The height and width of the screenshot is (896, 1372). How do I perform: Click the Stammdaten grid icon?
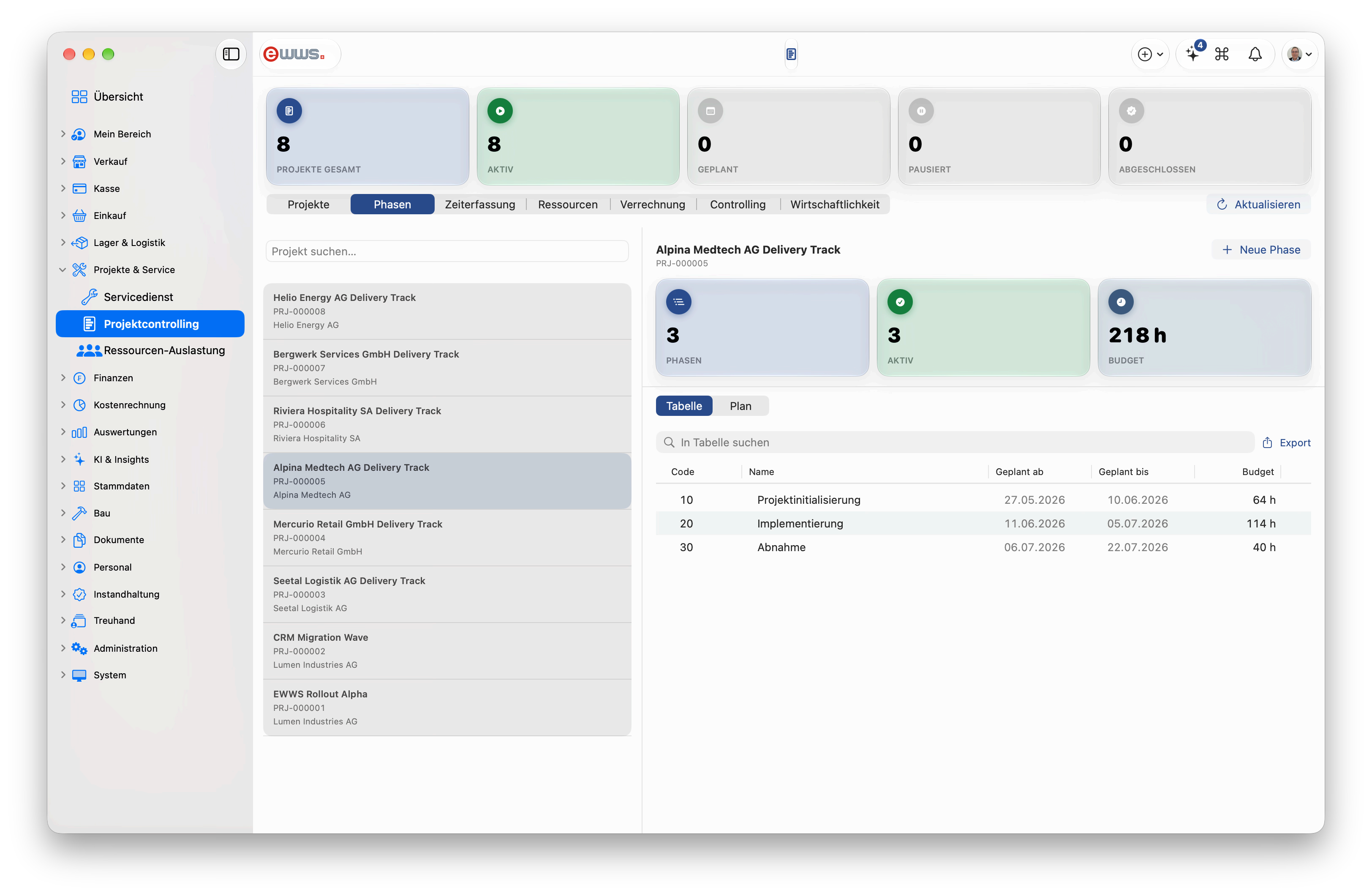click(79, 486)
